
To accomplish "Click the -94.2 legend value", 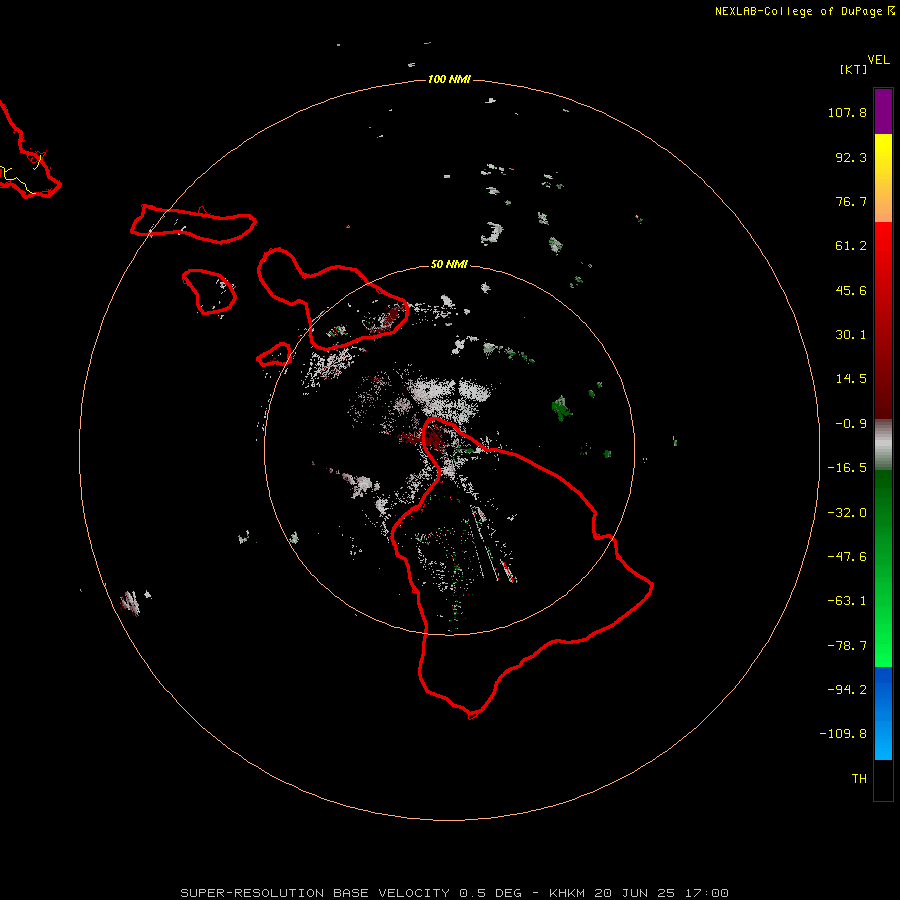I will (x=847, y=689).
